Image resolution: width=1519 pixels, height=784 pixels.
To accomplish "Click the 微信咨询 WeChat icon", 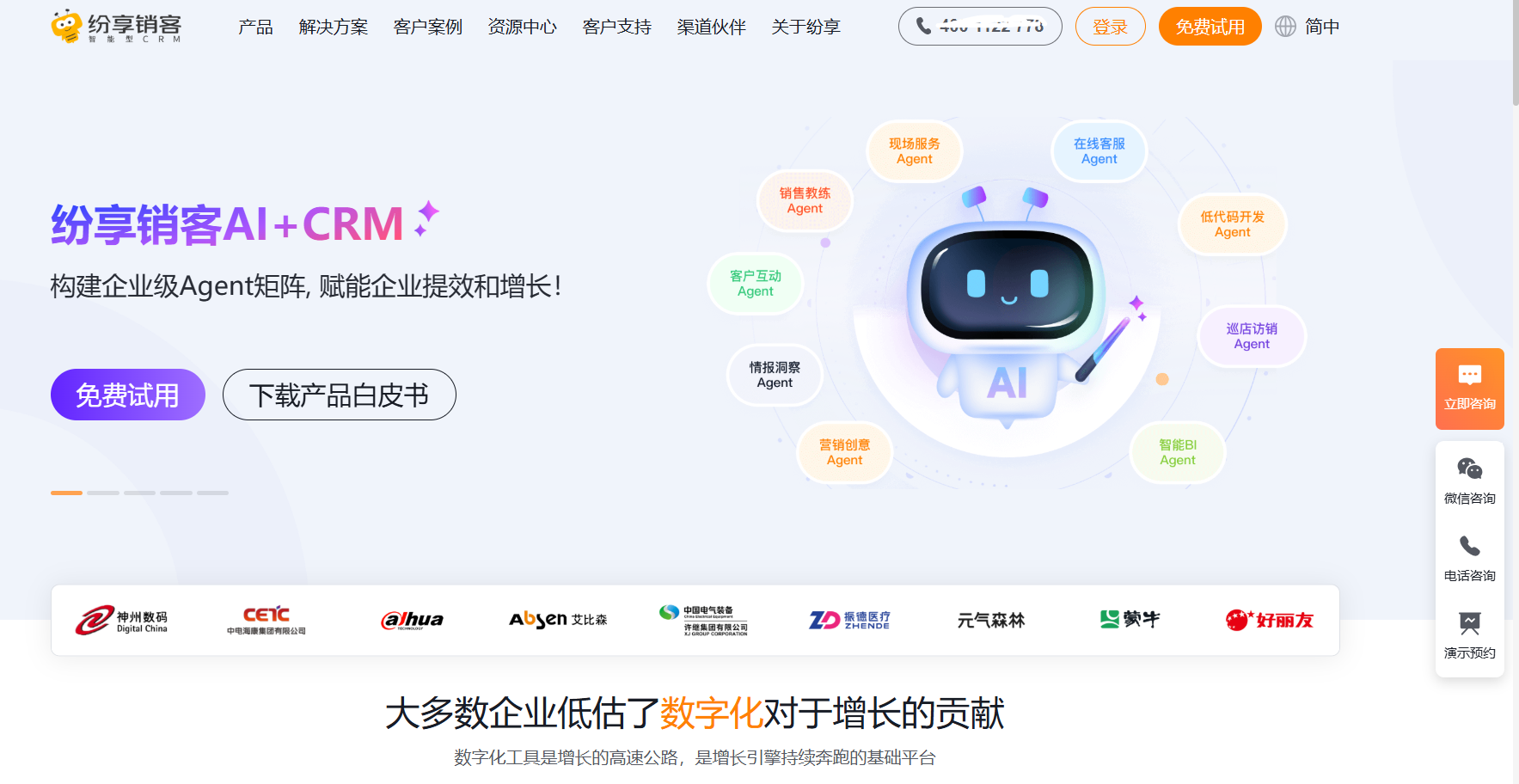I will click(x=1469, y=469).
